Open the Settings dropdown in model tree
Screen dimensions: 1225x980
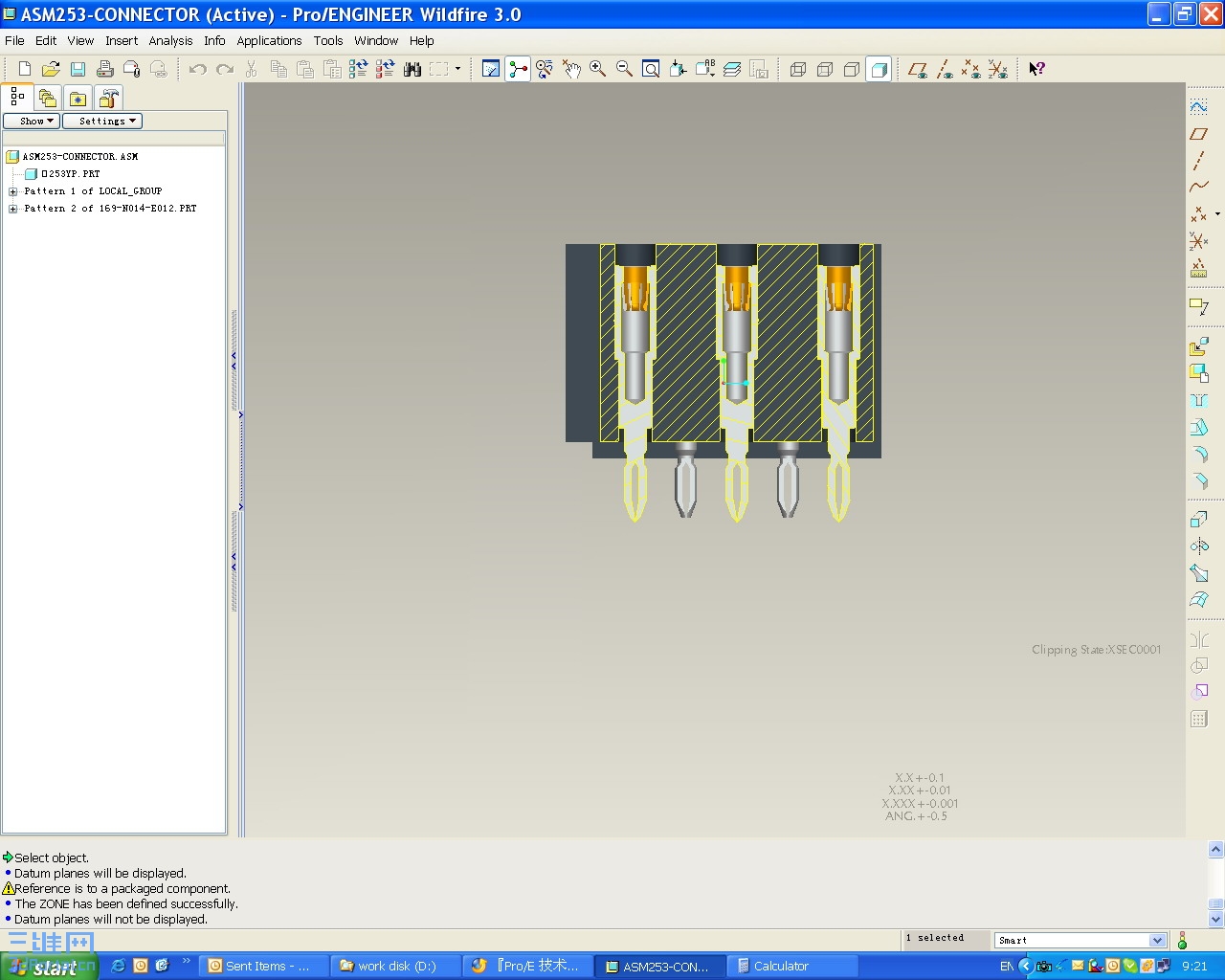coord(102,121)
